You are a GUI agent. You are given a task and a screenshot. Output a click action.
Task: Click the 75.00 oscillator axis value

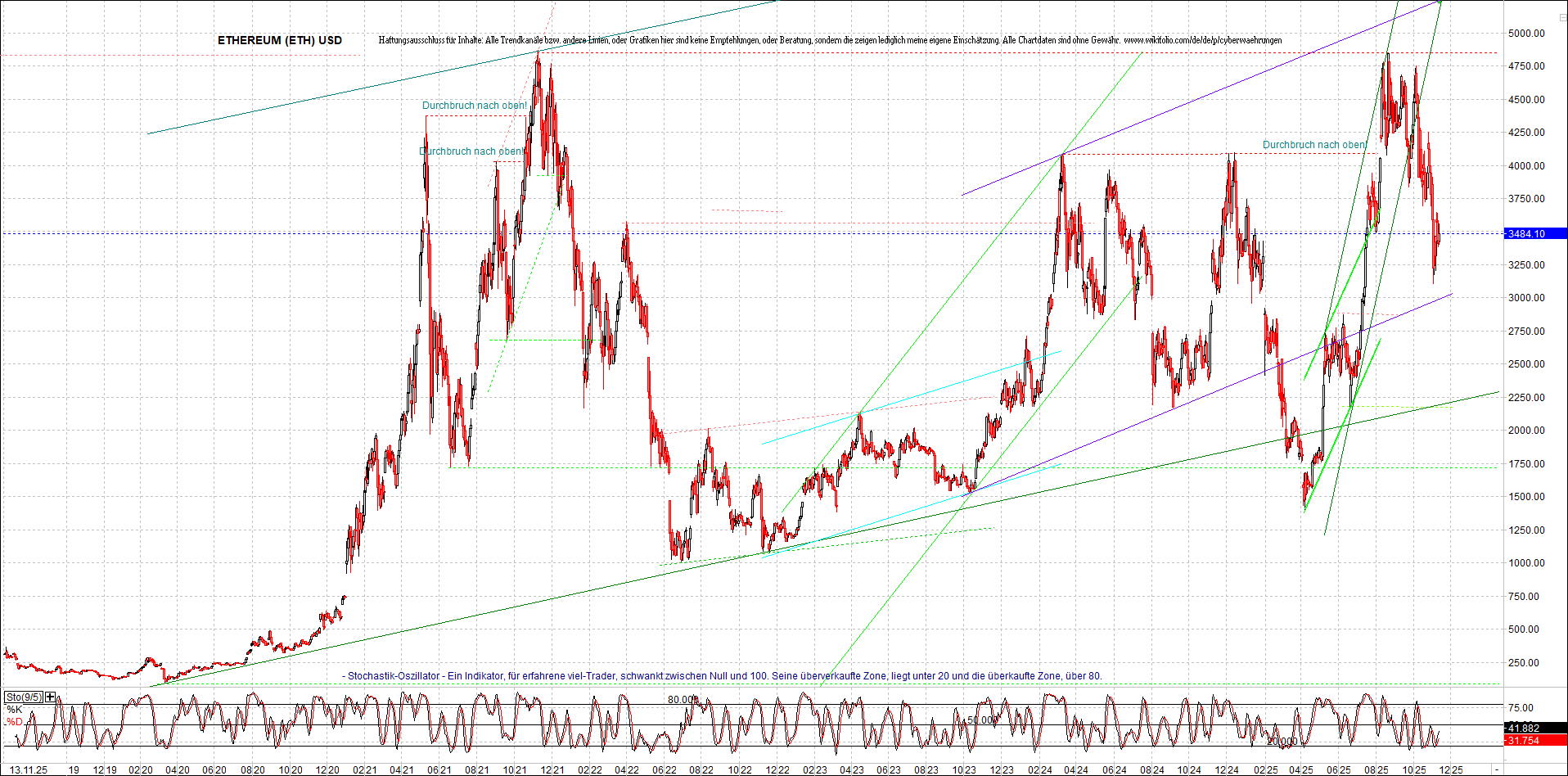(x=1521, y=708)
